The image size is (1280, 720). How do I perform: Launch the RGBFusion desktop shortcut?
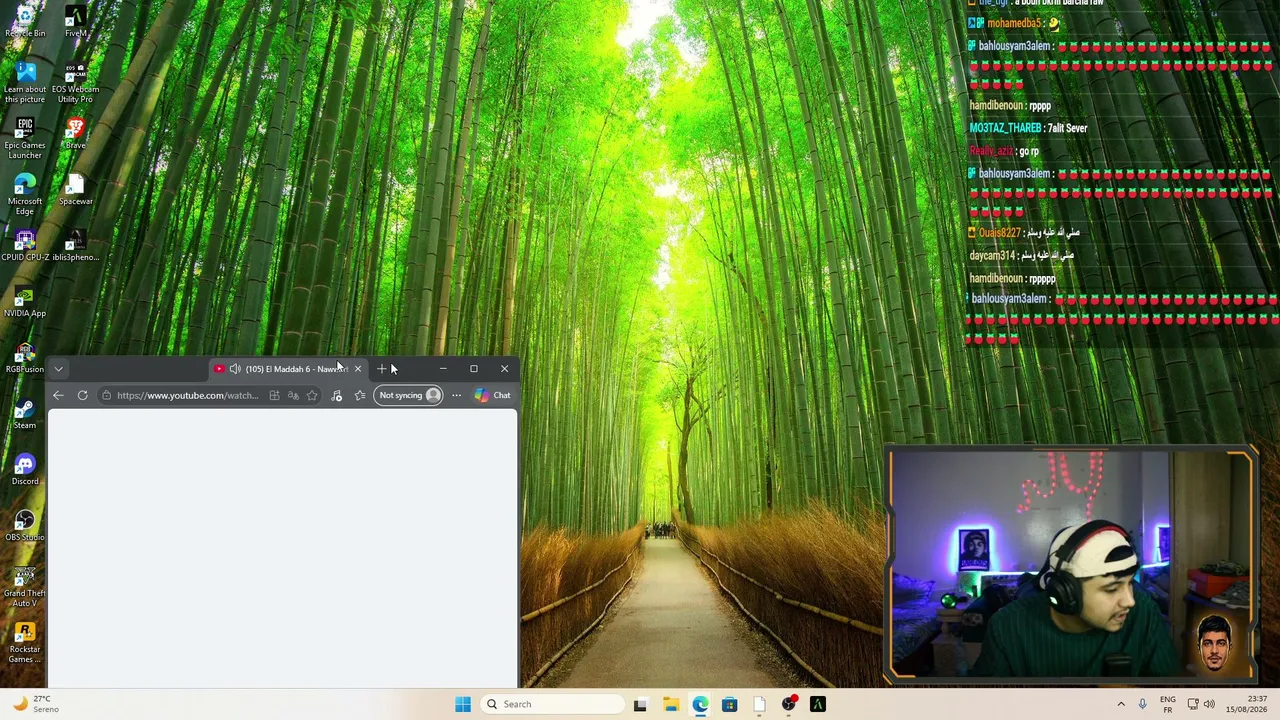coord(25,357)
